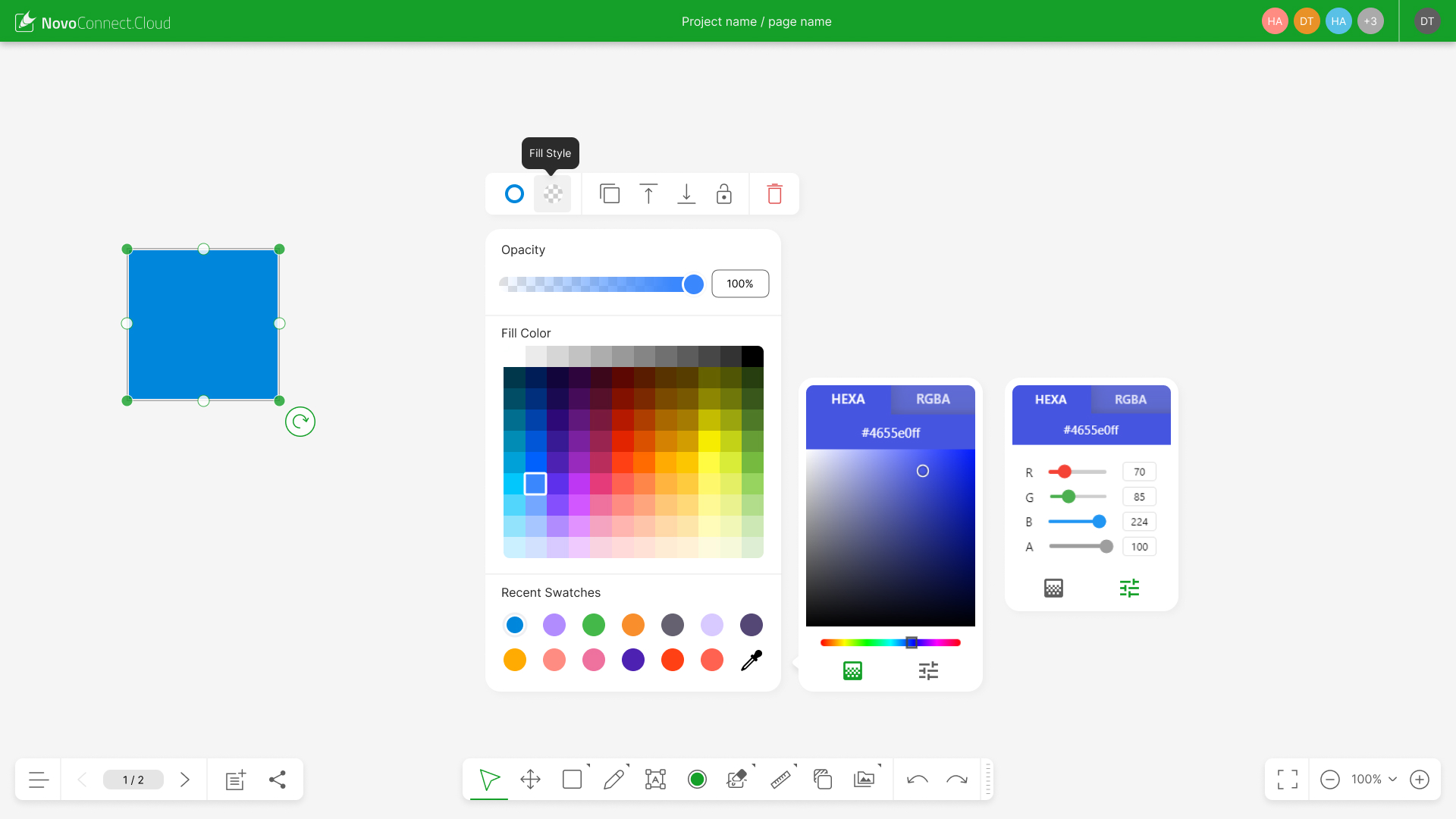Toggle the sliders view in the color picker
Image resolution: width=1456 pixels, height=819 pixels.
[x=928, y=670]
